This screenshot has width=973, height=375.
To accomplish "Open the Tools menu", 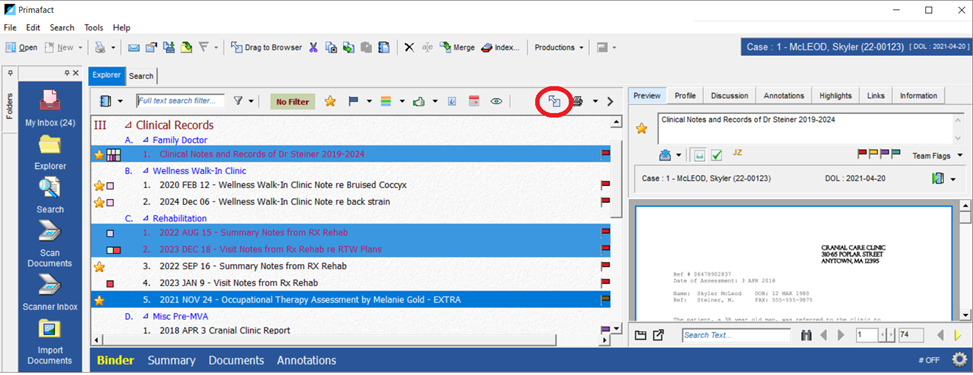I will click(94, 28).
